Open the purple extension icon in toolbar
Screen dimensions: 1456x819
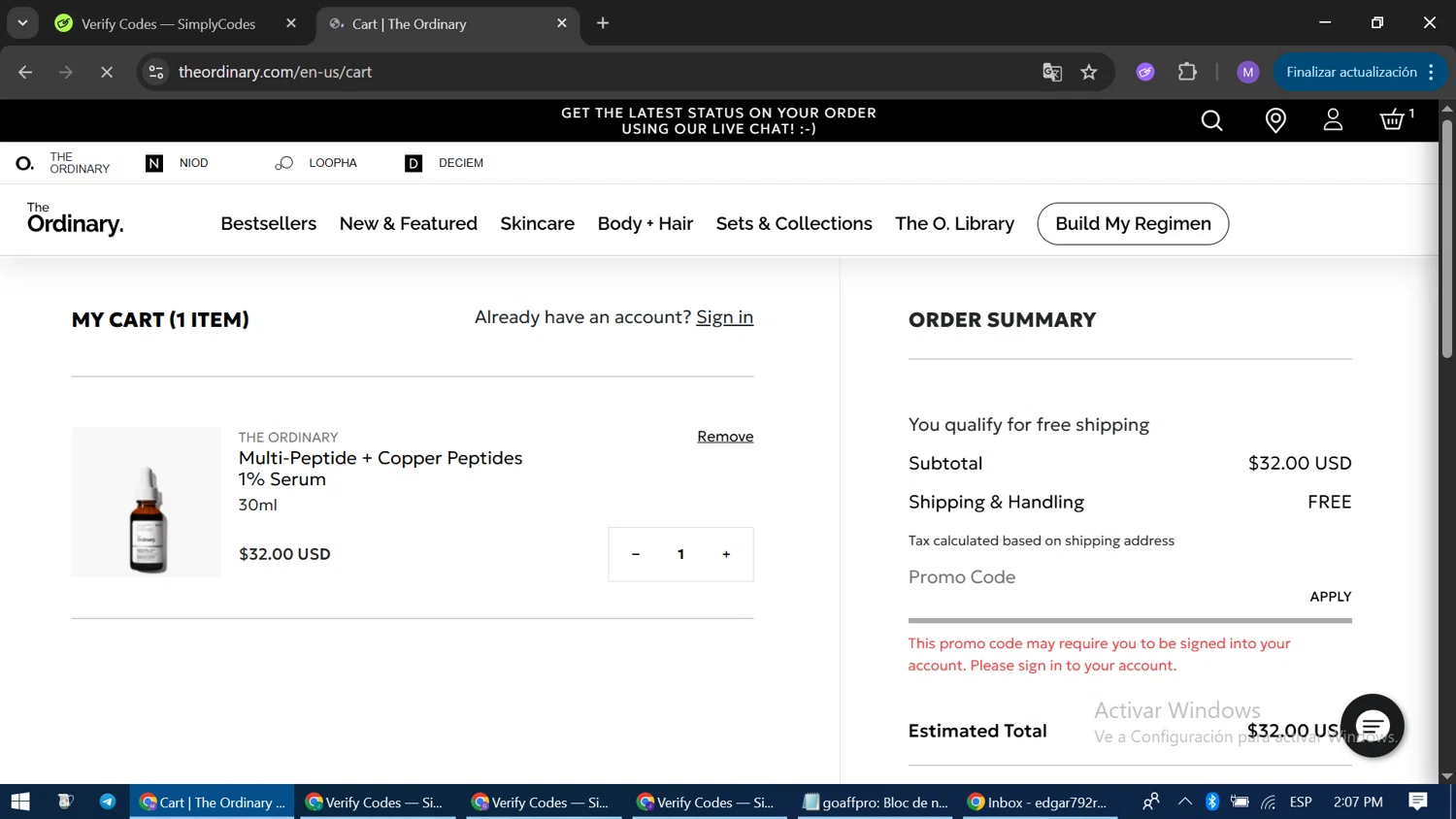coord(1145,72)
